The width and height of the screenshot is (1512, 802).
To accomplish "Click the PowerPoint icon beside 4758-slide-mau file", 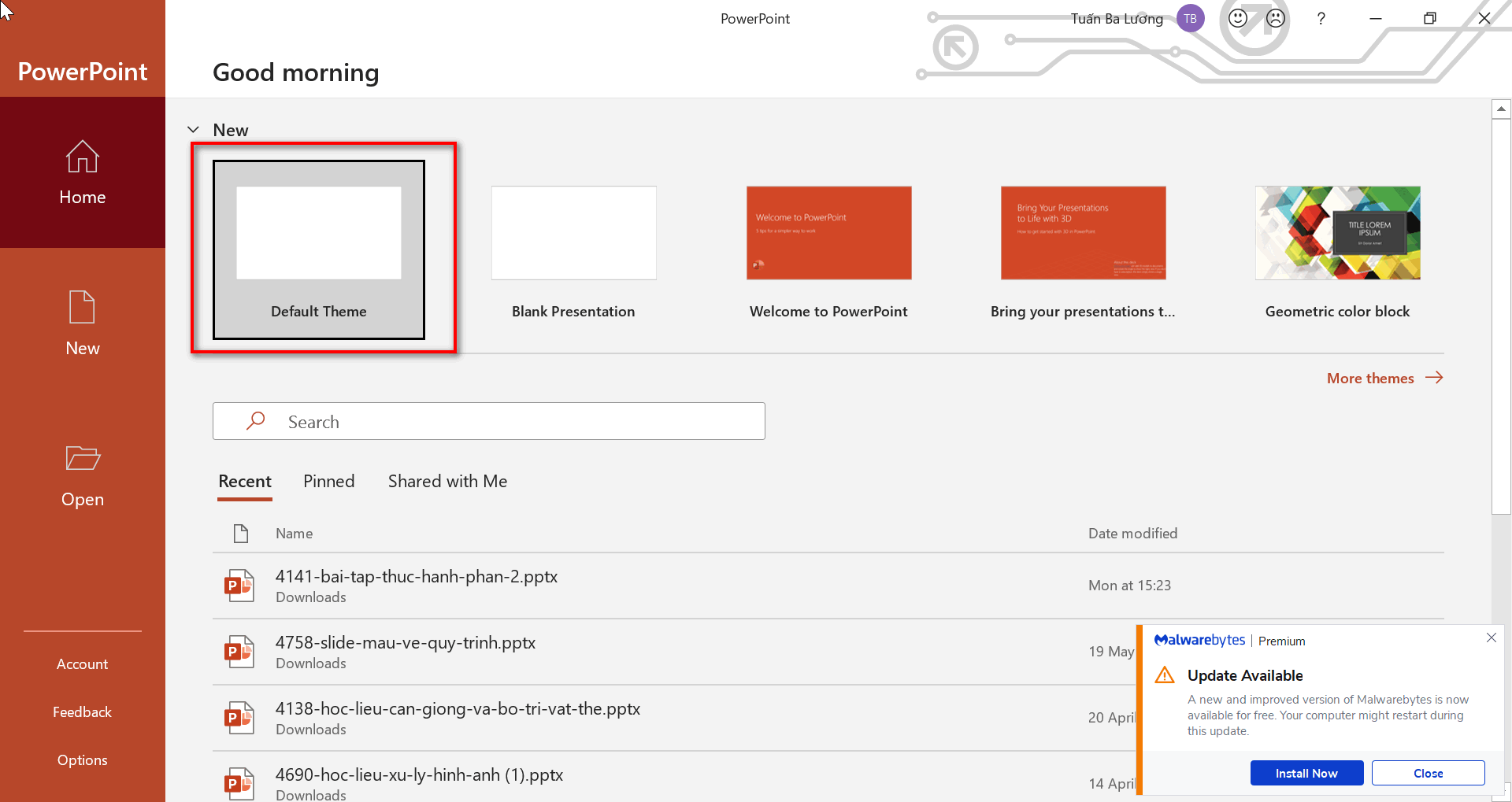I will (239, 652).
